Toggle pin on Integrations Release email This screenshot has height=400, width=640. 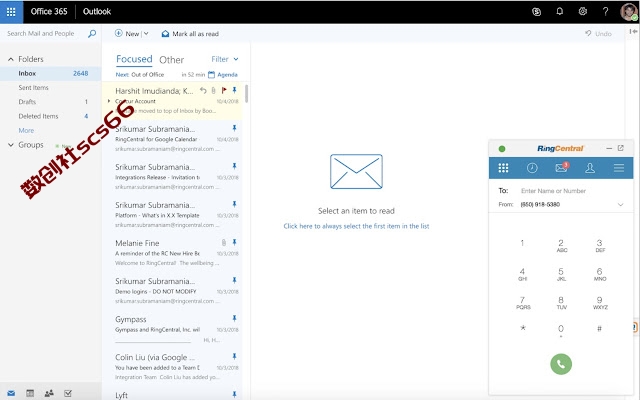pos(234,166)
